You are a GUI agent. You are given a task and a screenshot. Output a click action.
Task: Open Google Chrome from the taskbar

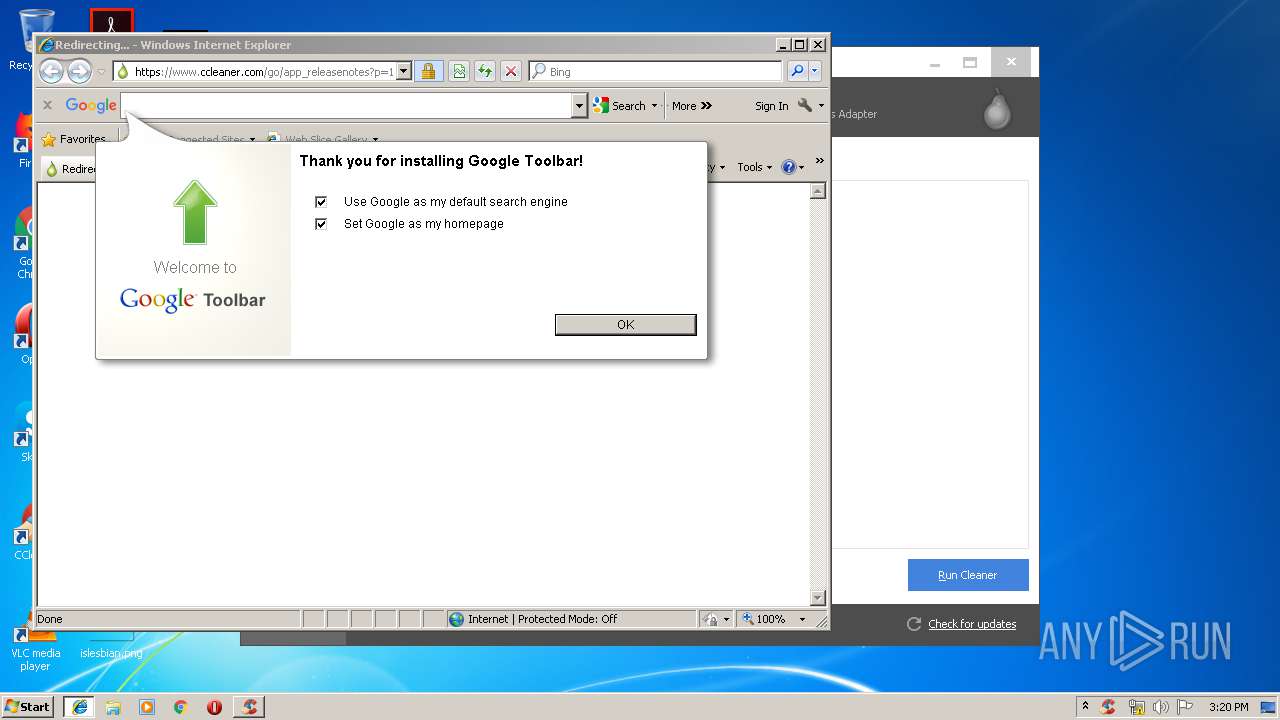pos(181,707)
